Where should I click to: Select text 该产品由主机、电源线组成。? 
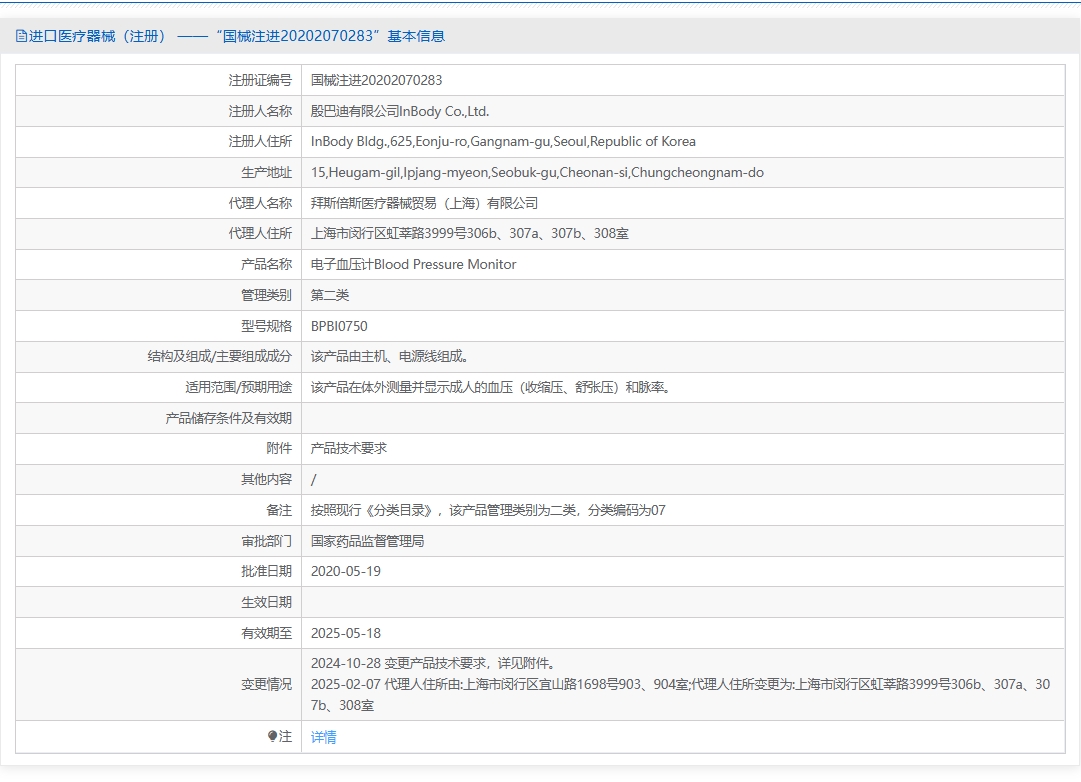click(x=390, y=357)
